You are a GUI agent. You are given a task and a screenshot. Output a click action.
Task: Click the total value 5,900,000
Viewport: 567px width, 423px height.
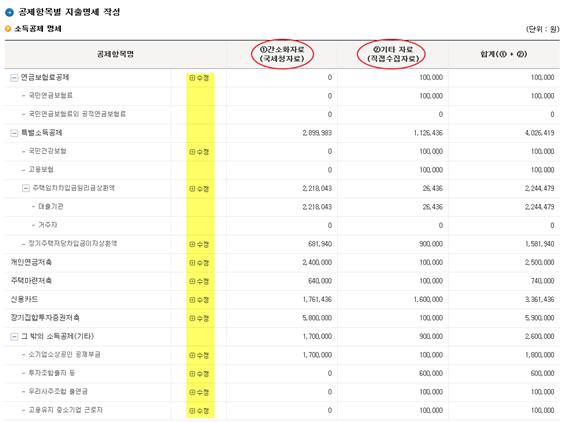(540, 318)
